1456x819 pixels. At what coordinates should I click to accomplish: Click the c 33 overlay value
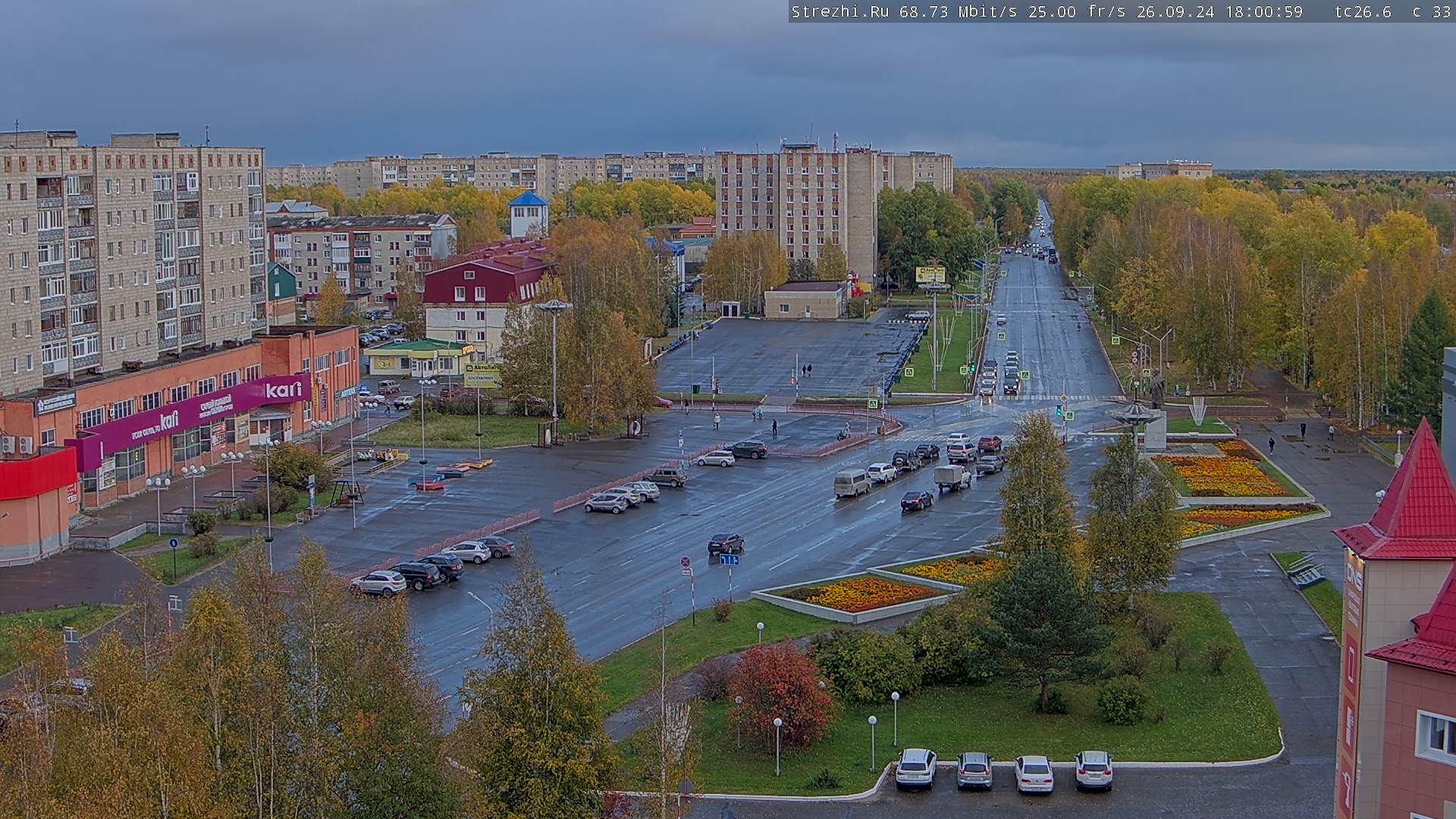[x=1432, y=11]
